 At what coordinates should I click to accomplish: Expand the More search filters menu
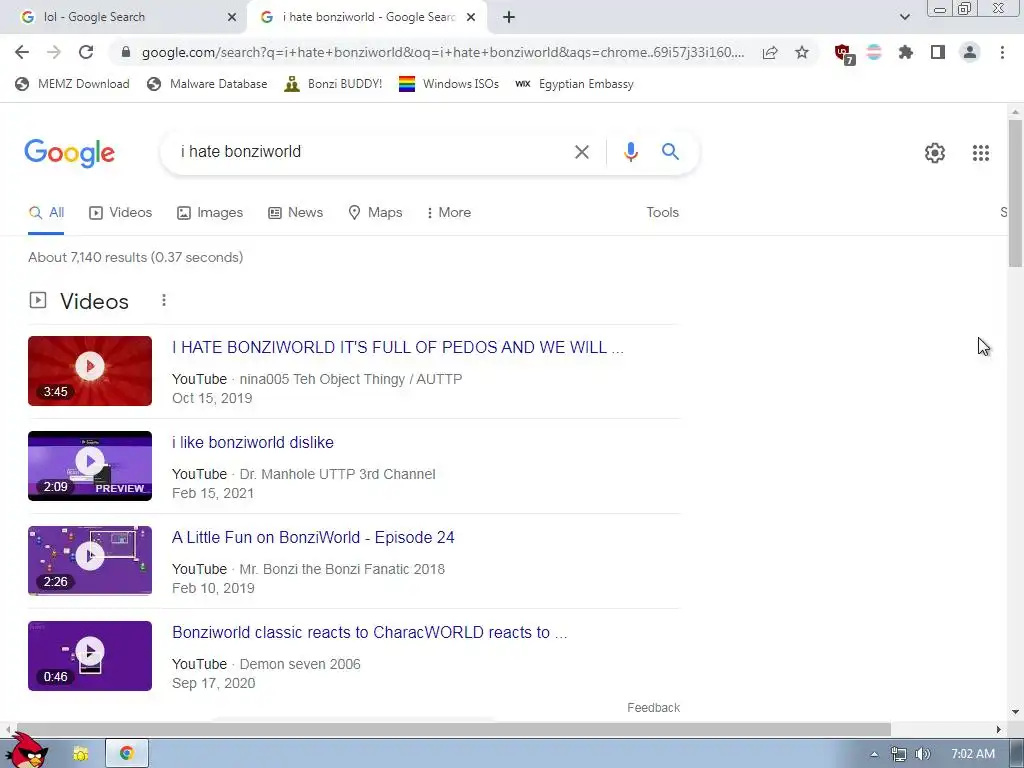448,212
